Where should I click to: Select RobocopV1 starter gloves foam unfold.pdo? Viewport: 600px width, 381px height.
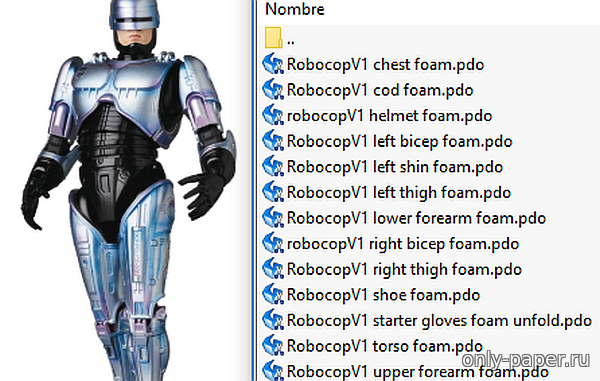pyautogui.click(x=439, y=321)
